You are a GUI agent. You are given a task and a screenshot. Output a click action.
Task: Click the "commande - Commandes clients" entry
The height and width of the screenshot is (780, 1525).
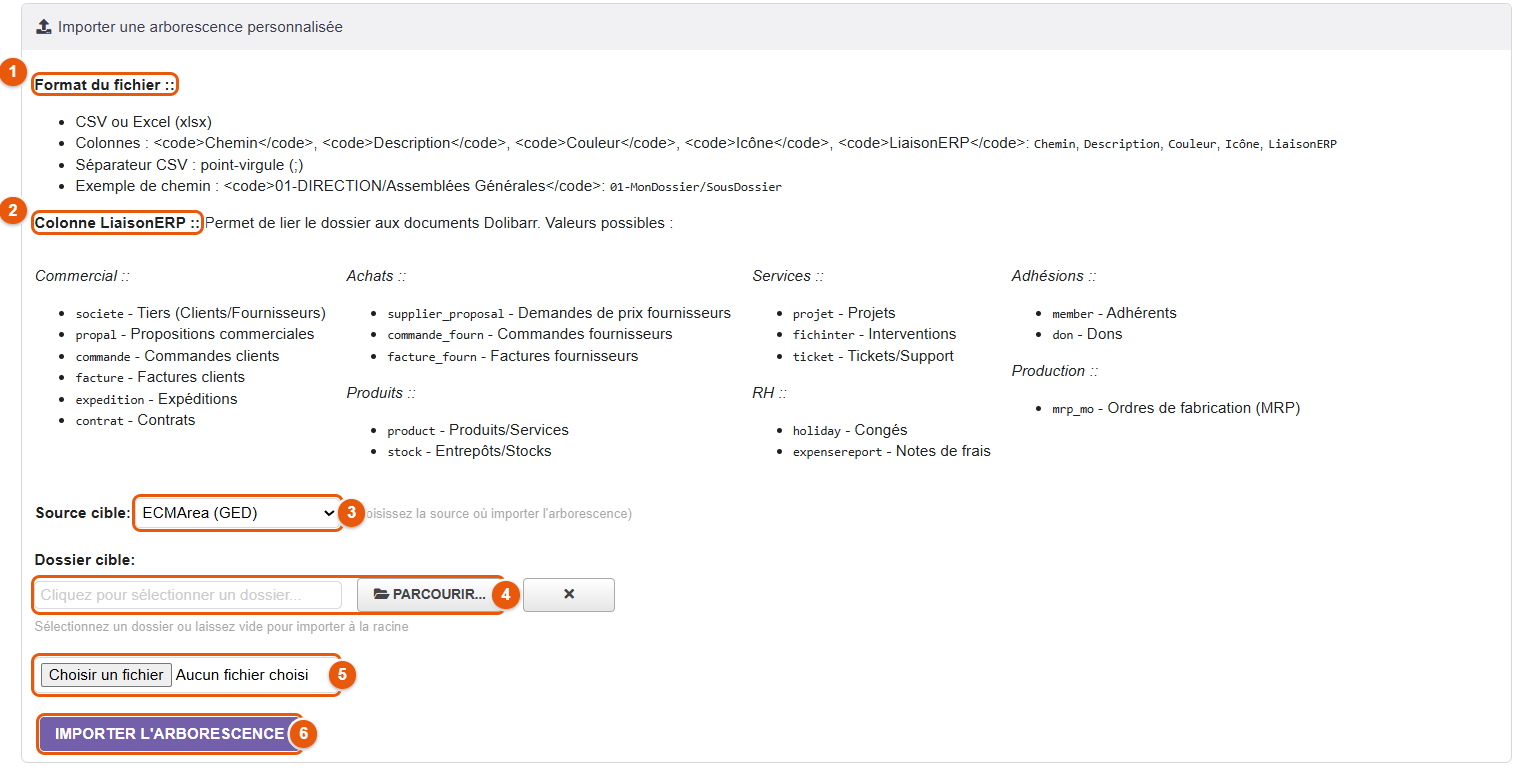coord(178,356)
